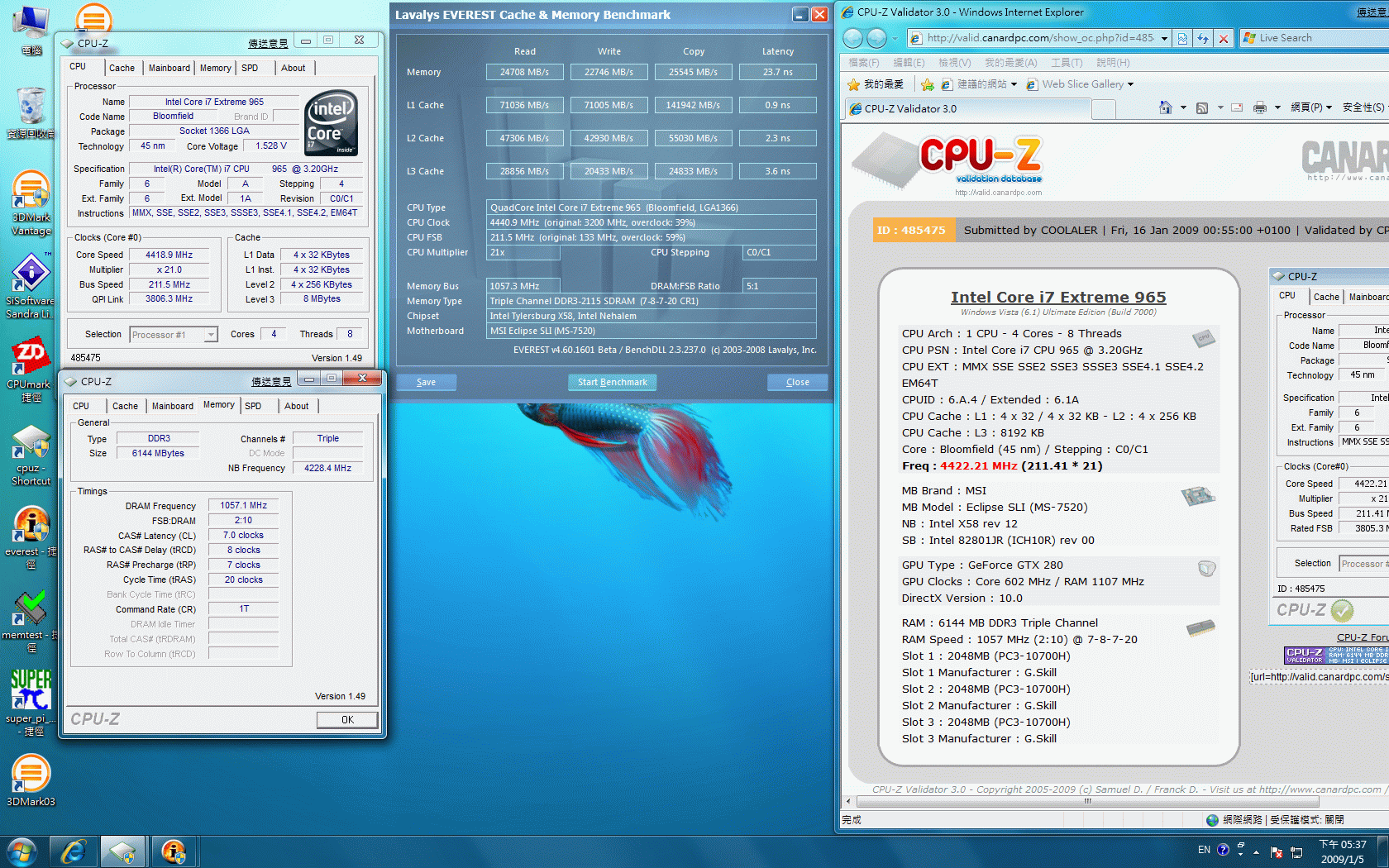Expand the Web Slice Gallery dropdown

point(1130,84)
